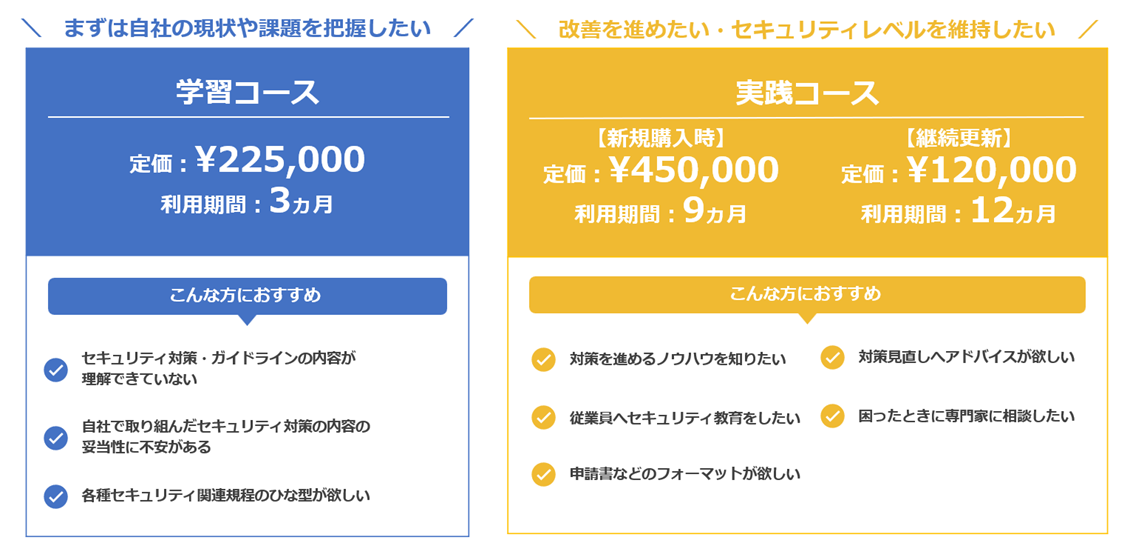Click yellow checkmark beside 対策見直しへアドバイス

[x=832, y=357]
